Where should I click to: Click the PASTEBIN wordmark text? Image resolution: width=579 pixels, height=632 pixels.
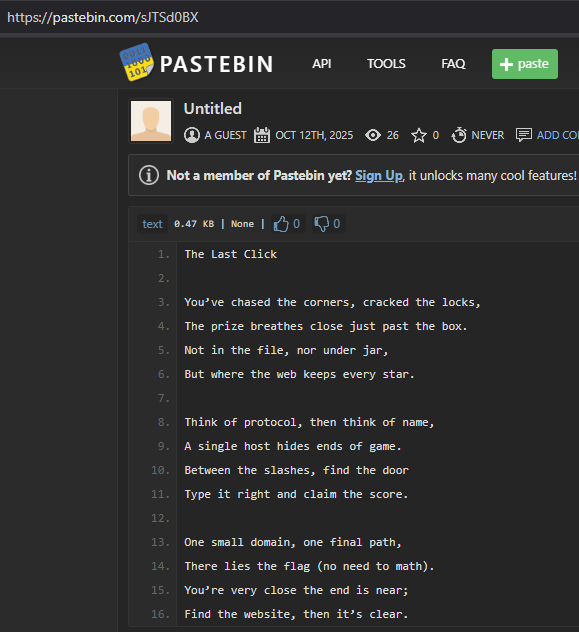[217, 64]
